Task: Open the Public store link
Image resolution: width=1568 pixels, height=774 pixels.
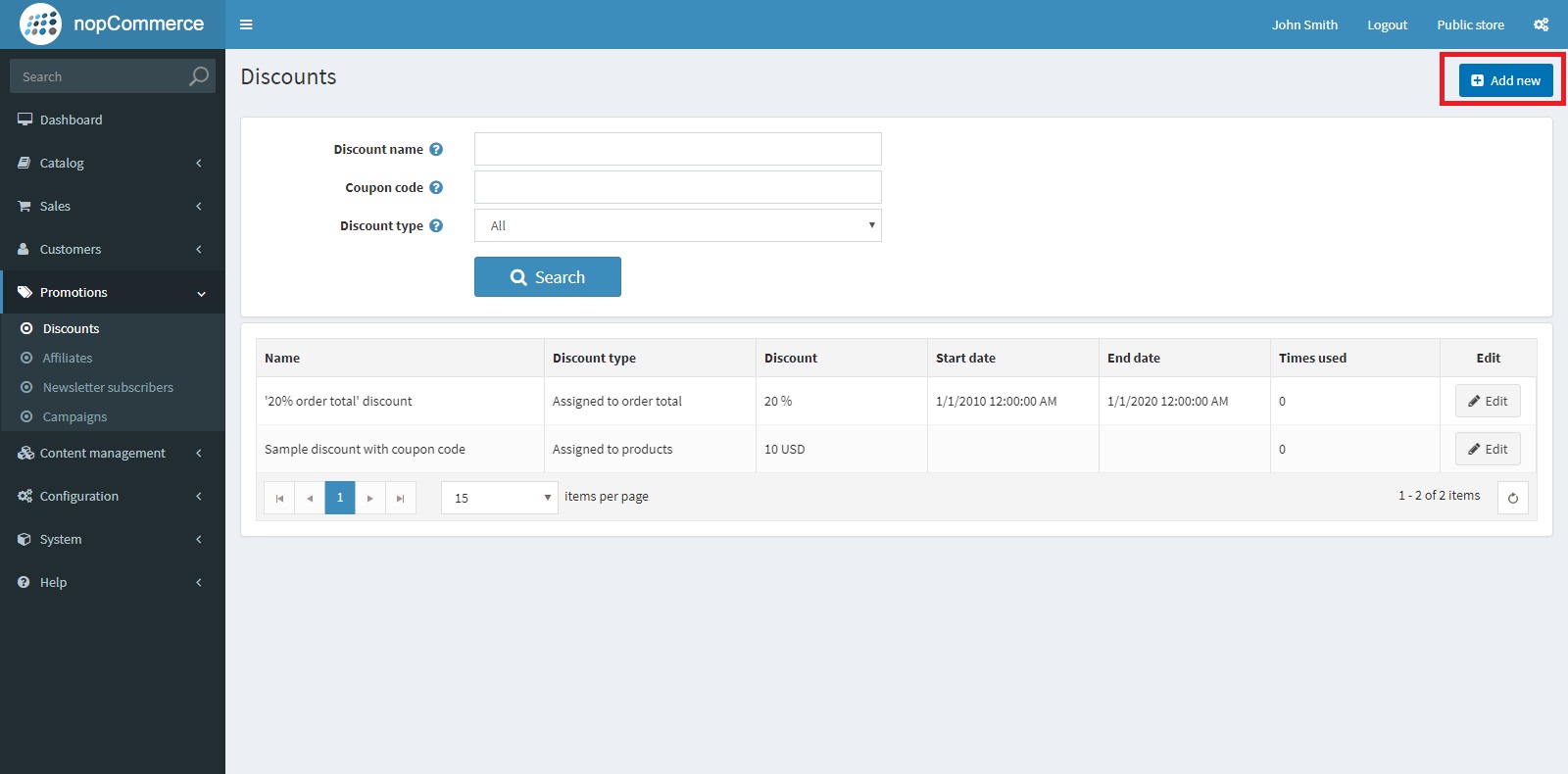Action: 1470,24
